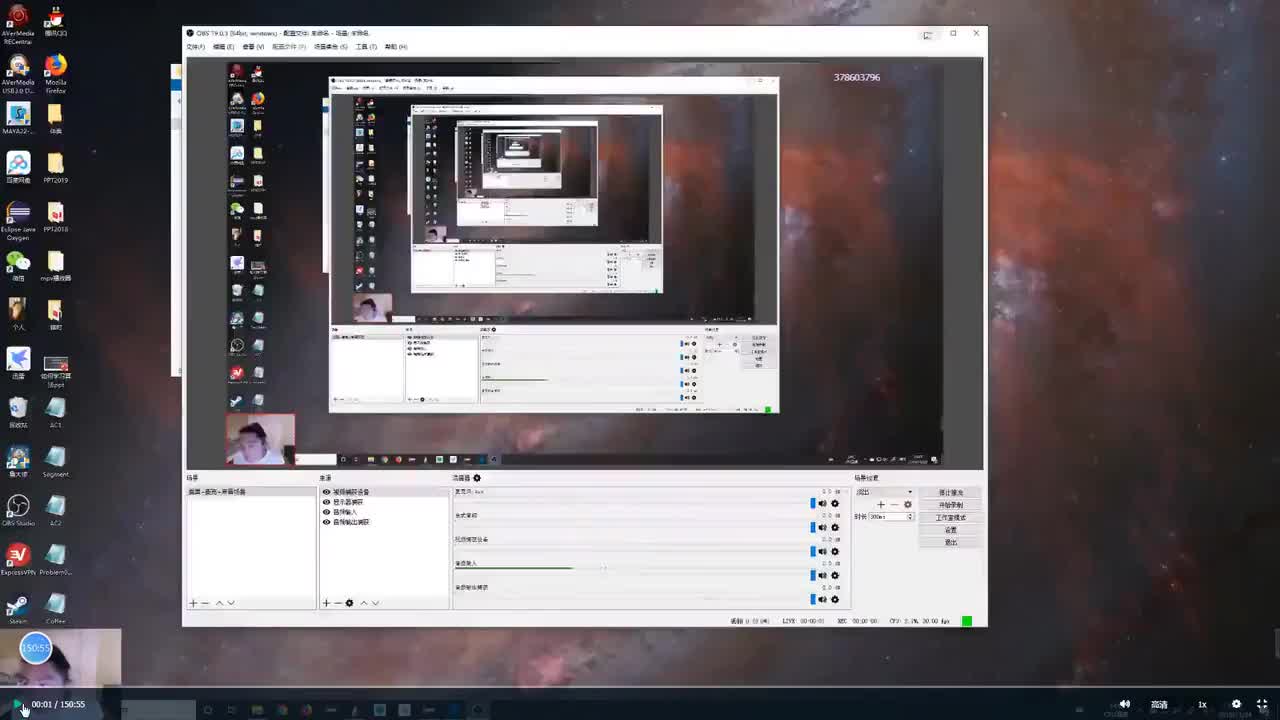This screenshot has width=1280, height=720.
Task: Select the Mozilla Firefox desktop icon
Action: (55, 72)
